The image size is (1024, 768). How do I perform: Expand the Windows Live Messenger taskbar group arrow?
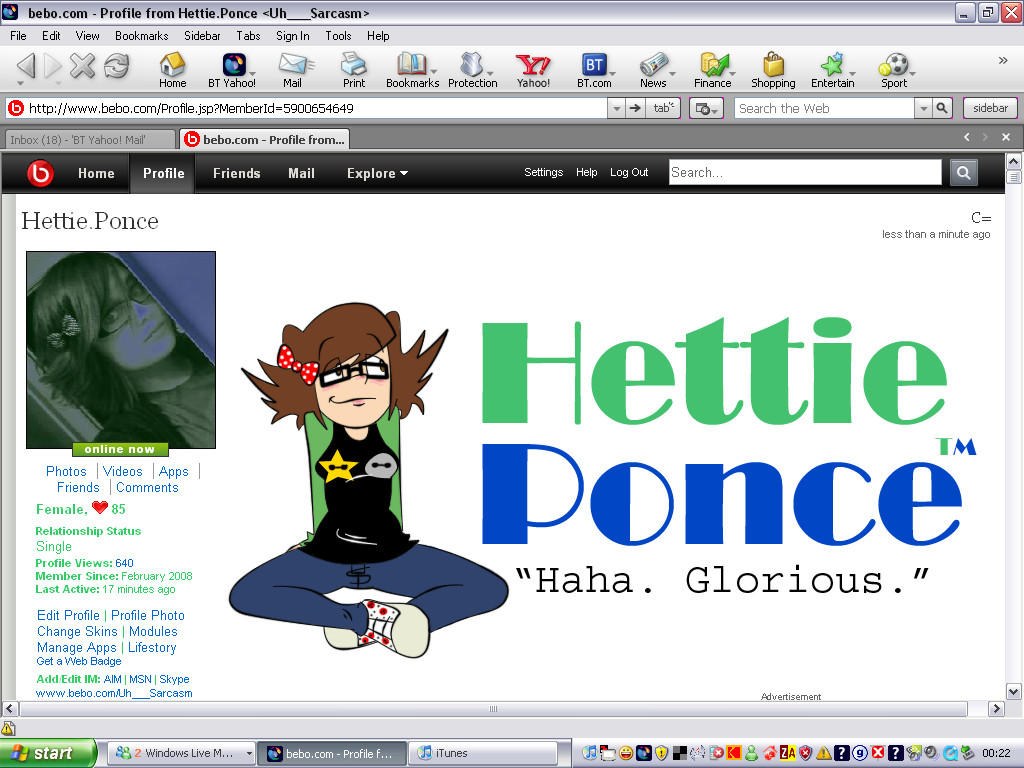point(249,754)
